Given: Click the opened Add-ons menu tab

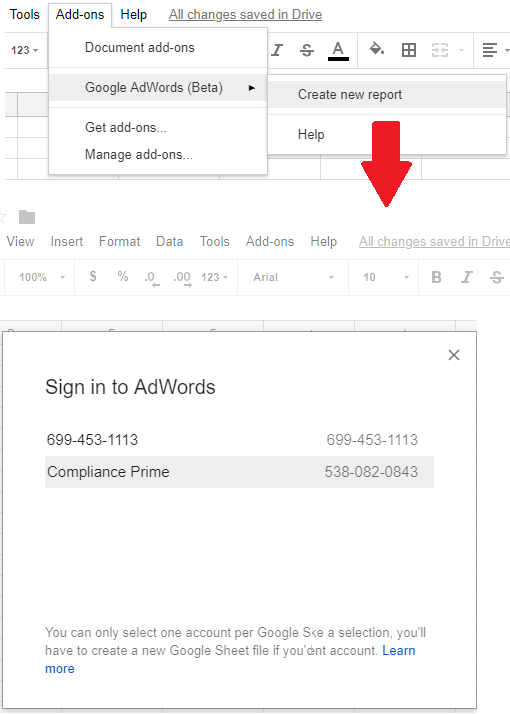Looking at the screenshot, I should [80, 14].
